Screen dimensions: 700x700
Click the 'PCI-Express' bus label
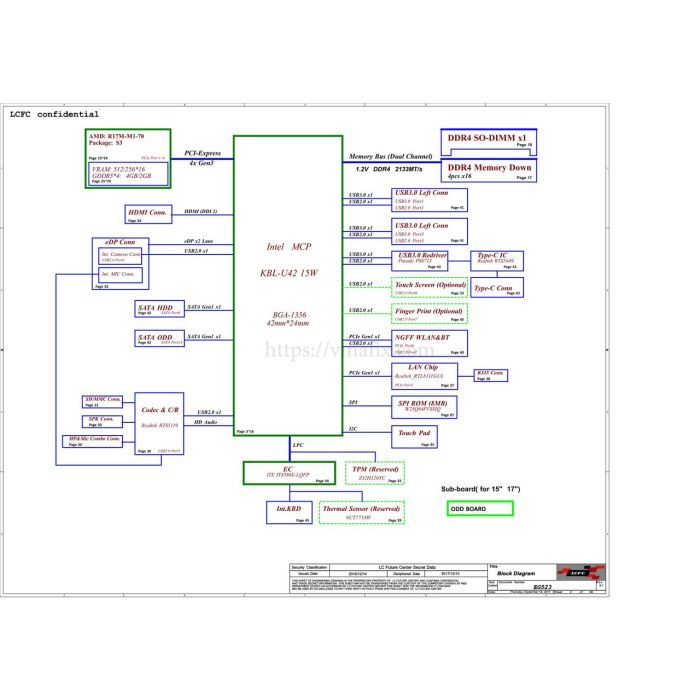[203, 153]
